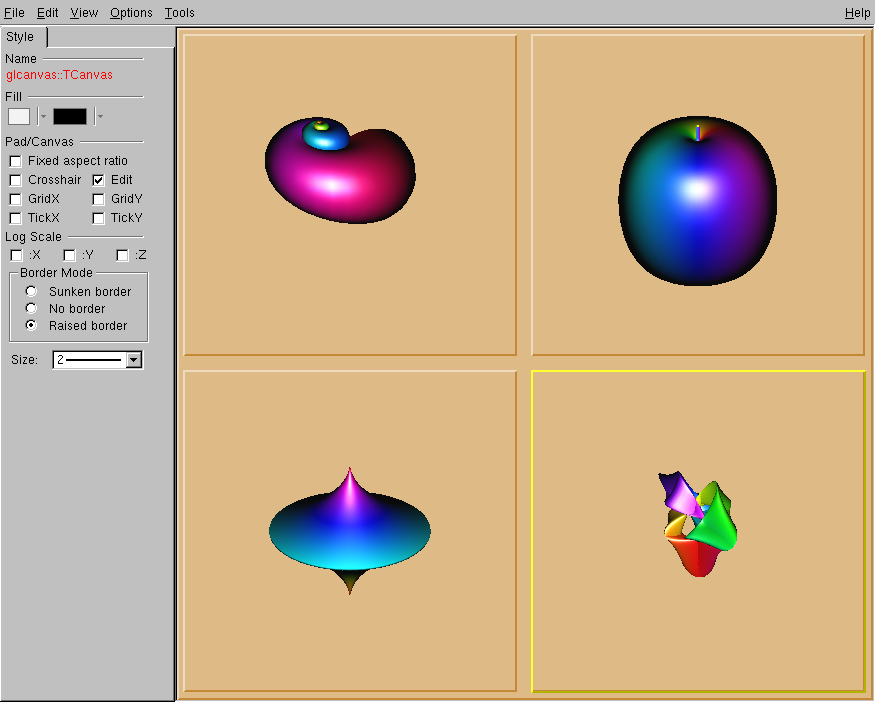Expand the border Size combo box
875x702 pixels.
pyautogui.click(x=134, y=360)
